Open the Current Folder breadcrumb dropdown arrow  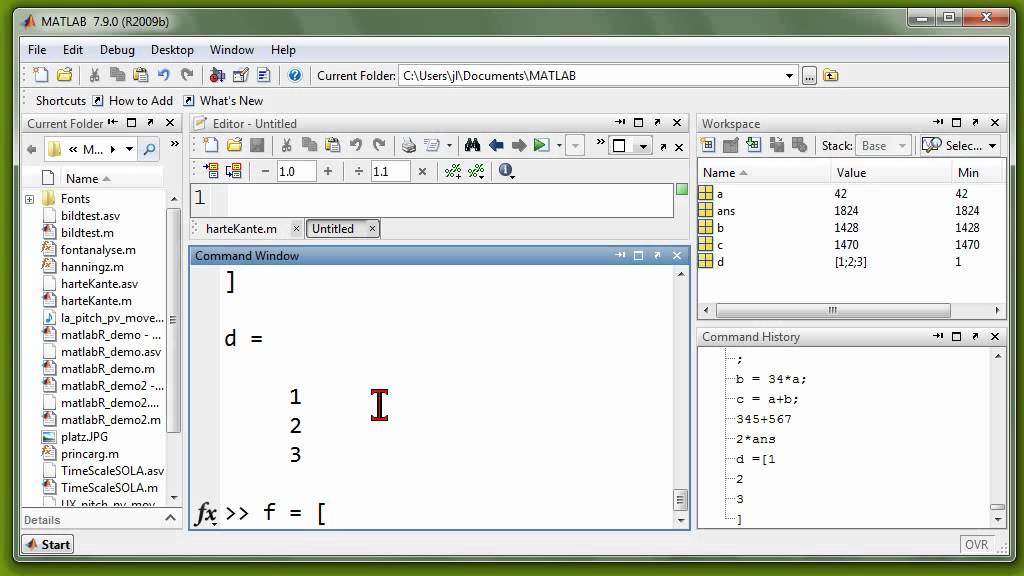pos(129,149)
